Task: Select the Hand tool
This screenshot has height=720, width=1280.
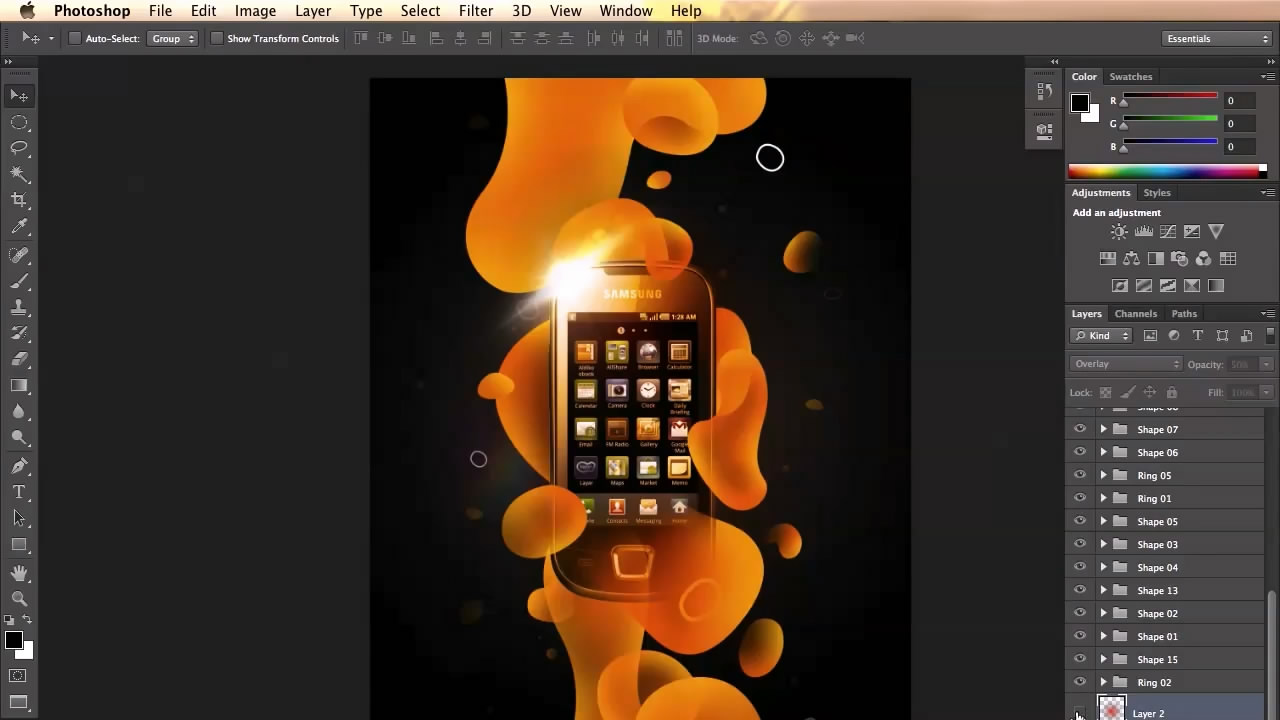Action: pyautogui.click(x=19, y=573)
